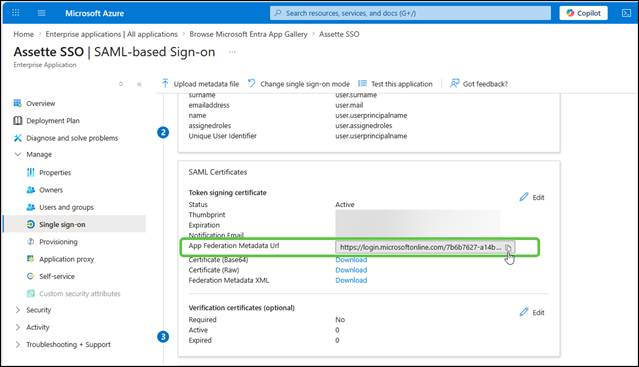Click Change single sign-on mode
Screen dimensions: 639x367
tap(299, 84)
